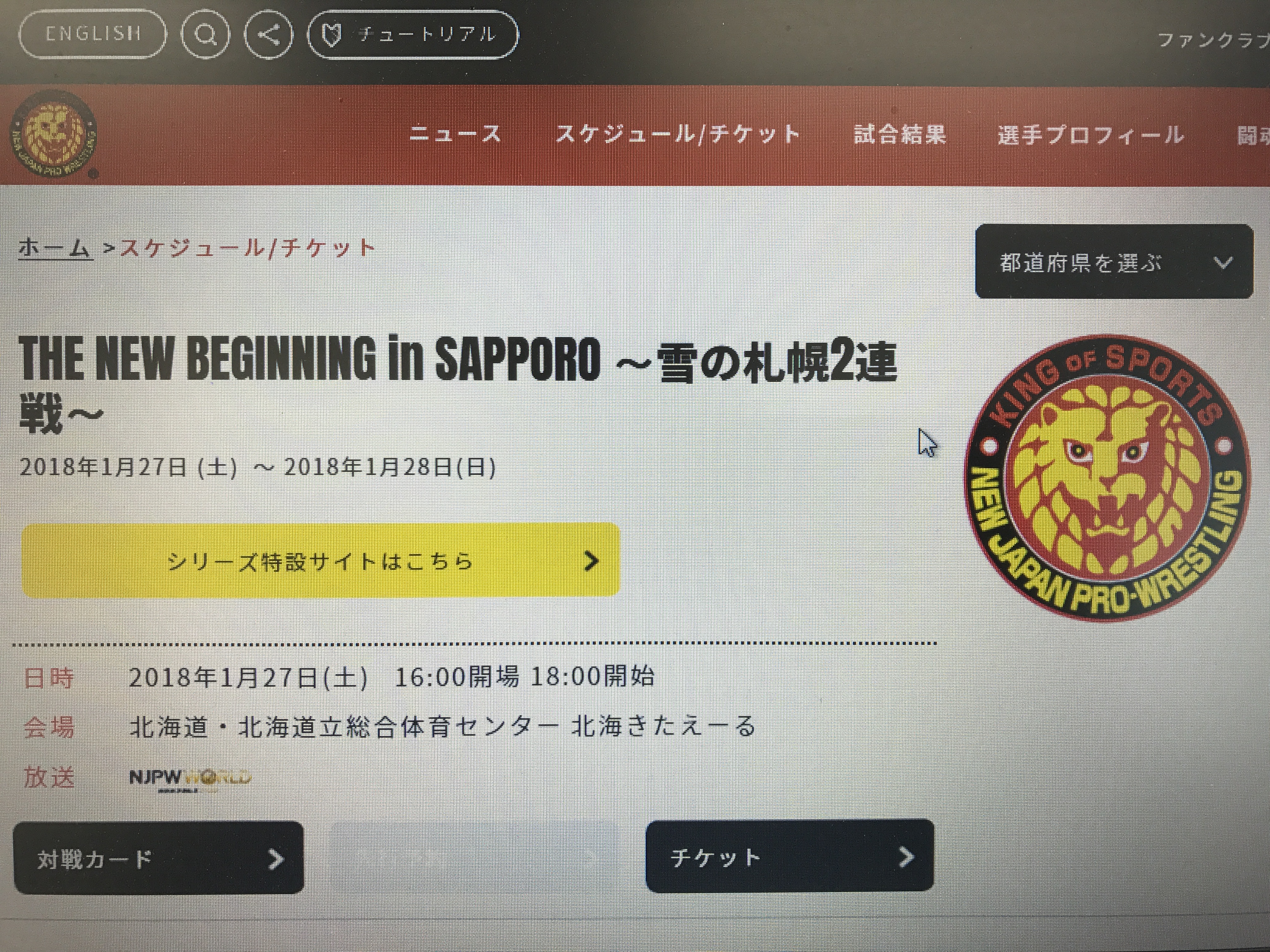Viewport: 1270px width, 952px height.
Task: Click the share icon button
Action: pyautogui.click(x=269, y=34)
